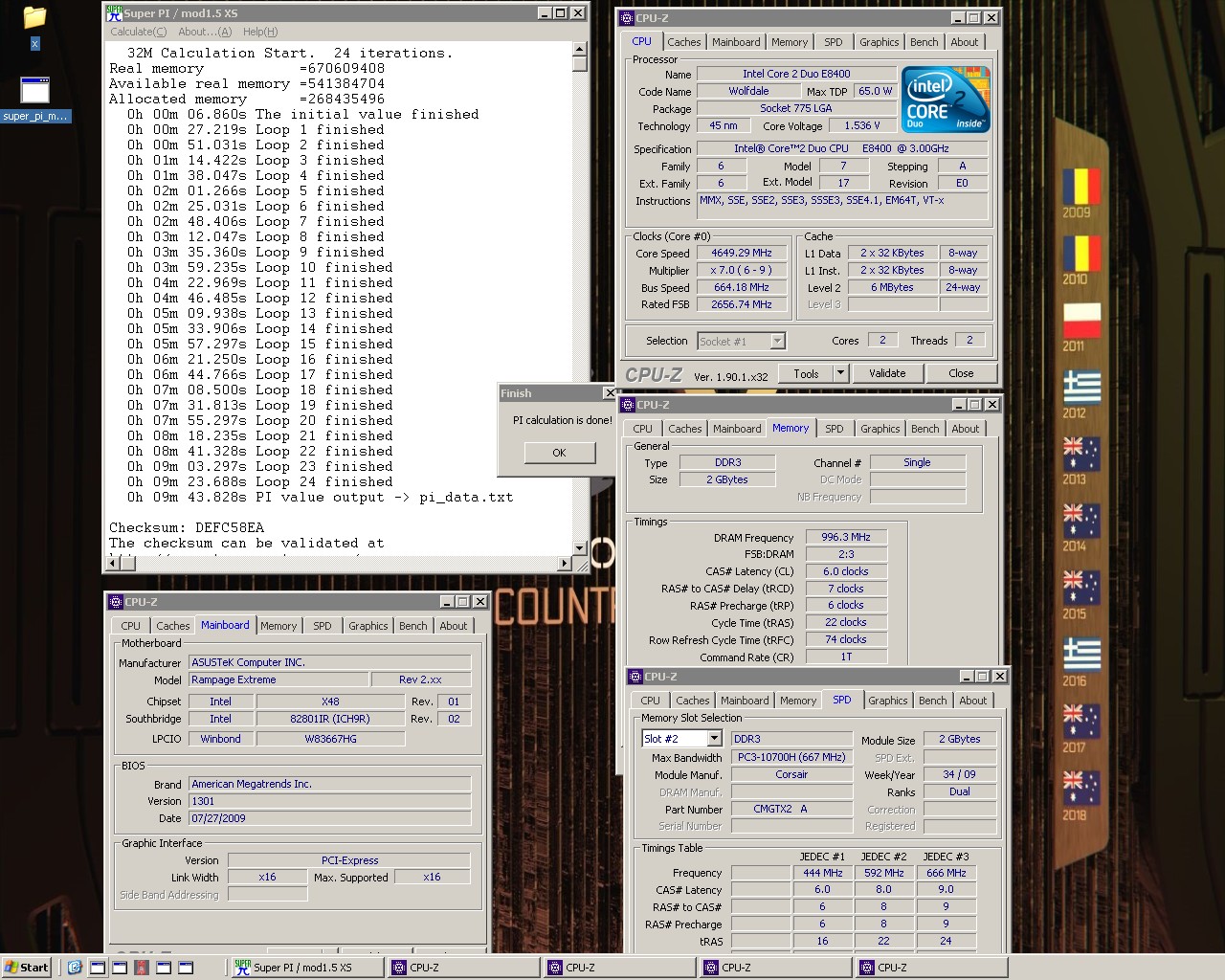This screenshot has height=980, width=1225.
Task: Expand the Socket #1 selection dropdown
Action: pyautogui.click(x=777, y=342)
